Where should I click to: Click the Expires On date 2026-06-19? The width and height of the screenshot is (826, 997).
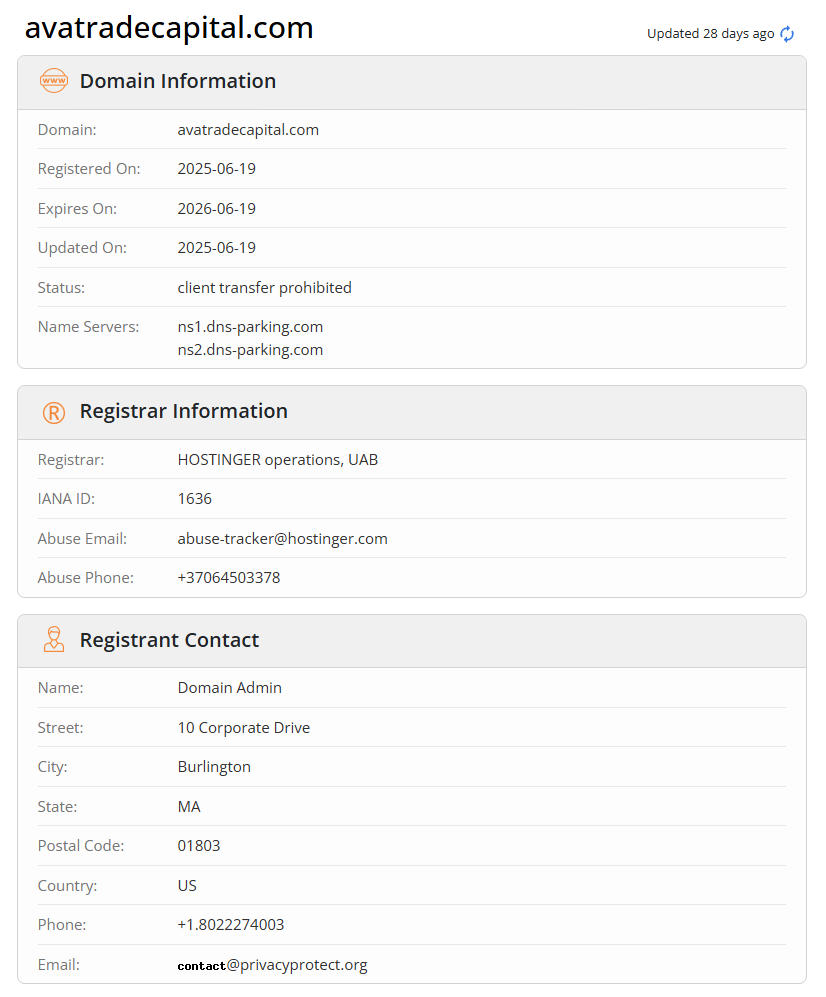click(216, 209)
